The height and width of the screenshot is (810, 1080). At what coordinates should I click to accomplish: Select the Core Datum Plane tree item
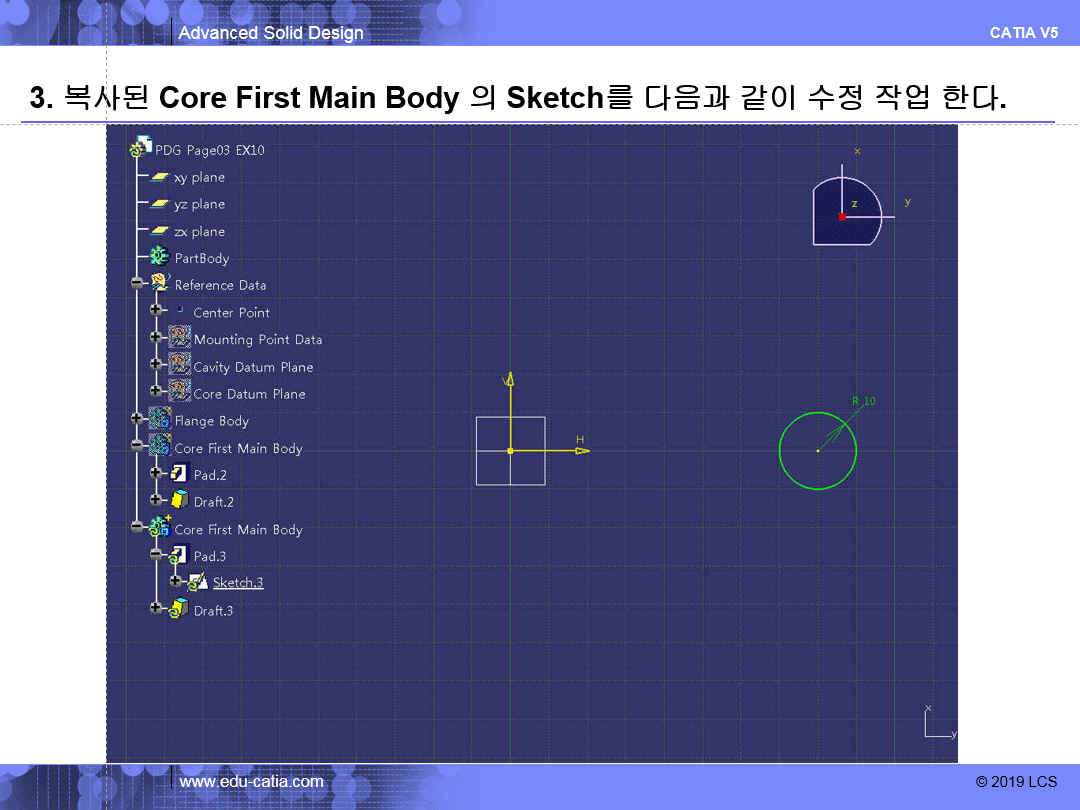point(249,394)
